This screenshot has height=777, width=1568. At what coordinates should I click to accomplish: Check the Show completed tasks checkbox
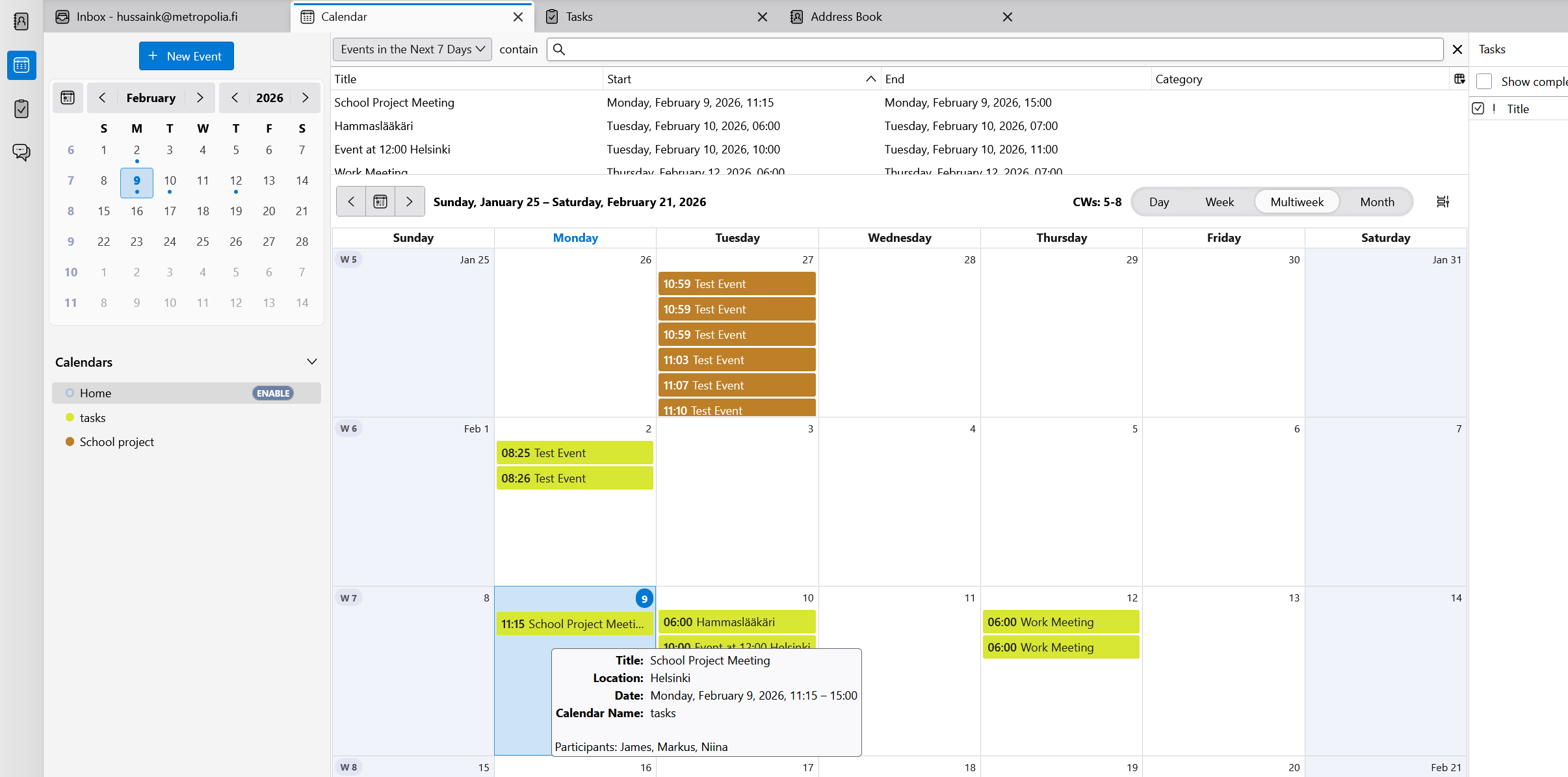pos(1485,81)
